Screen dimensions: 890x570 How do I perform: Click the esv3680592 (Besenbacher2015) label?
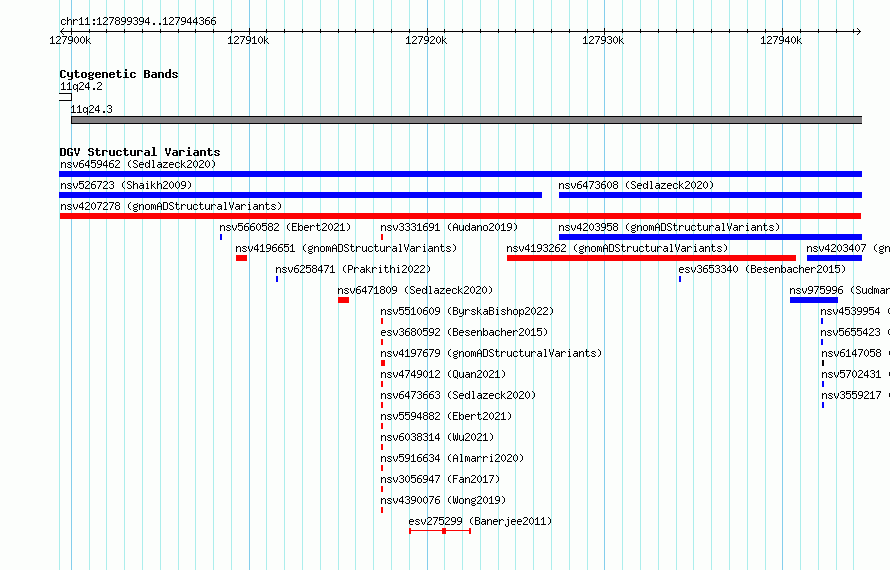click(464, 332)
